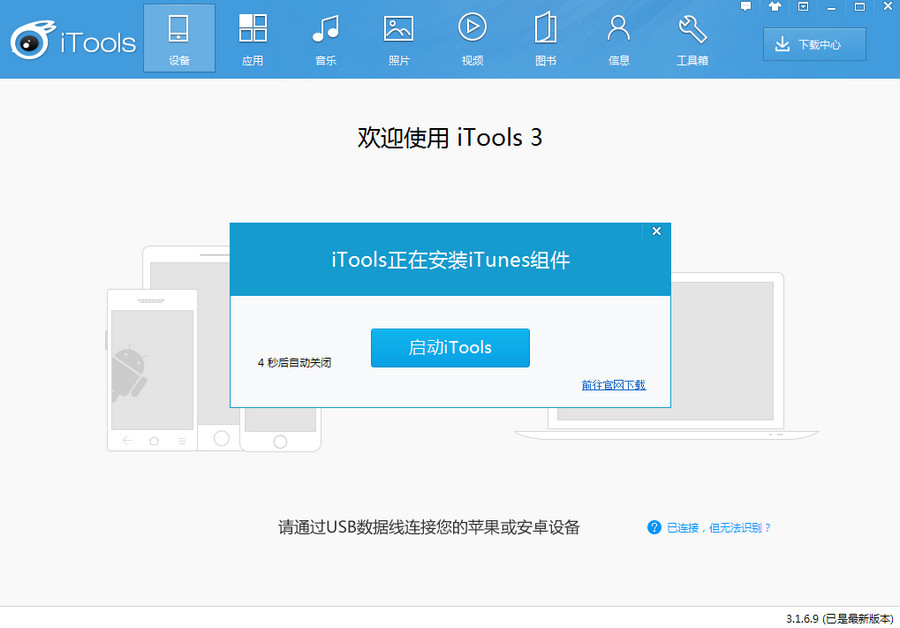Open the 信息 (Info) section
This screenshot has width=900, height=628.
click(x=618, y=39)
